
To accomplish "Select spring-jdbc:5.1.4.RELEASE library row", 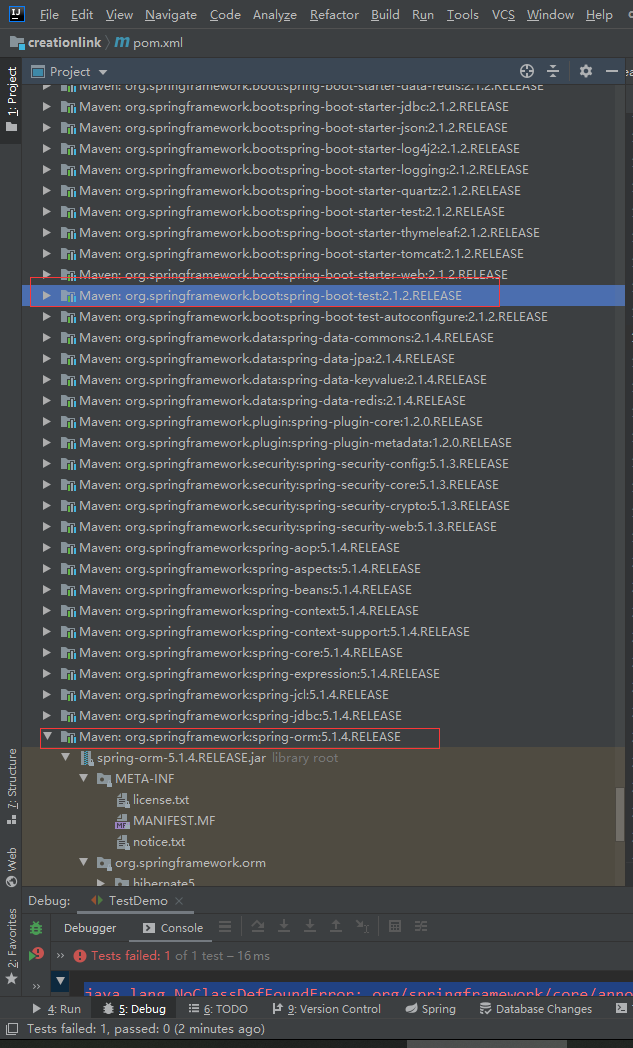I will coord(324,716).
